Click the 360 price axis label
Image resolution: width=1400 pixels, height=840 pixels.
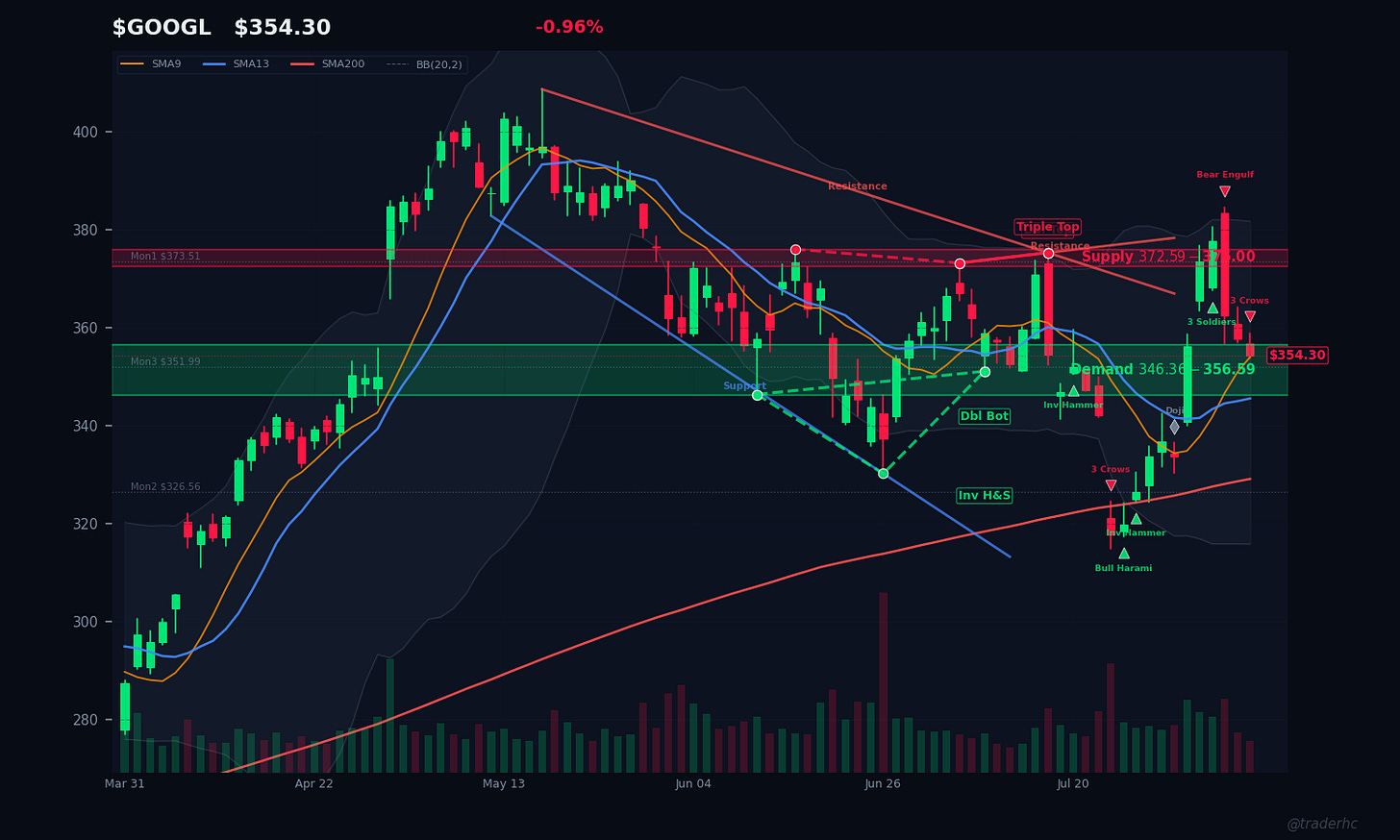86,328
